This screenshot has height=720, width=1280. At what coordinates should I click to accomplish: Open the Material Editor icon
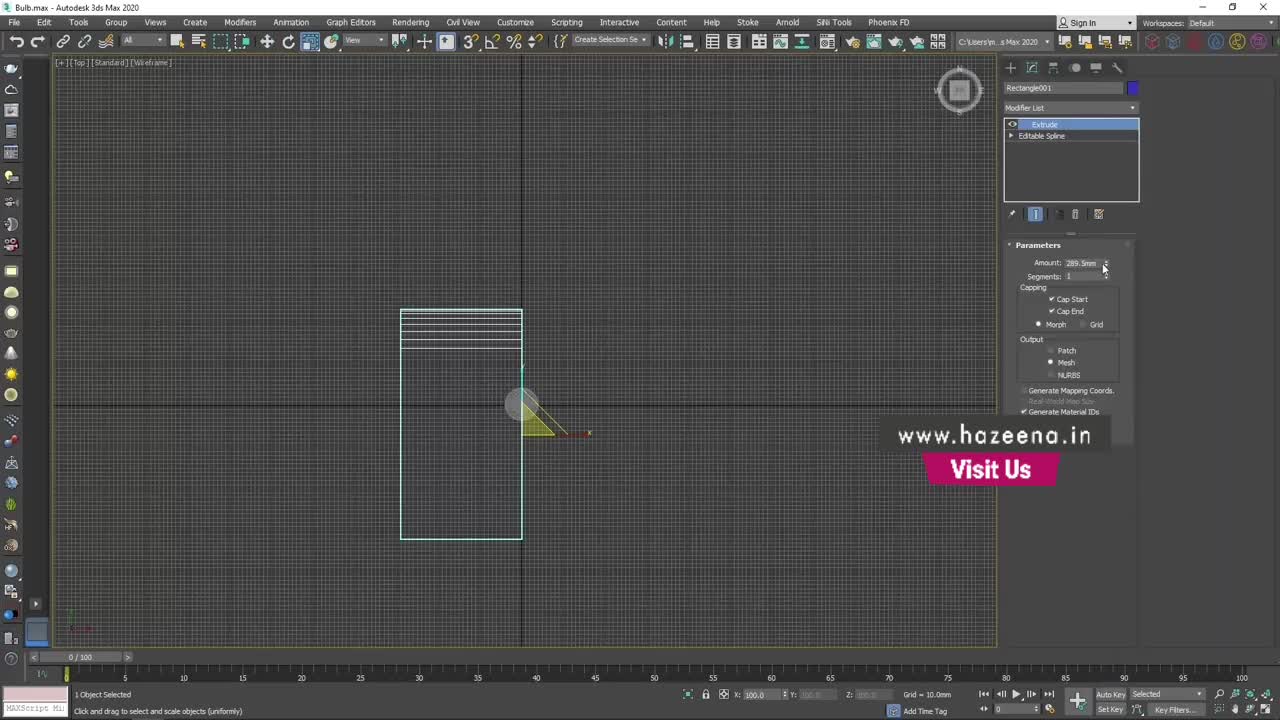(x=827, y=41)
